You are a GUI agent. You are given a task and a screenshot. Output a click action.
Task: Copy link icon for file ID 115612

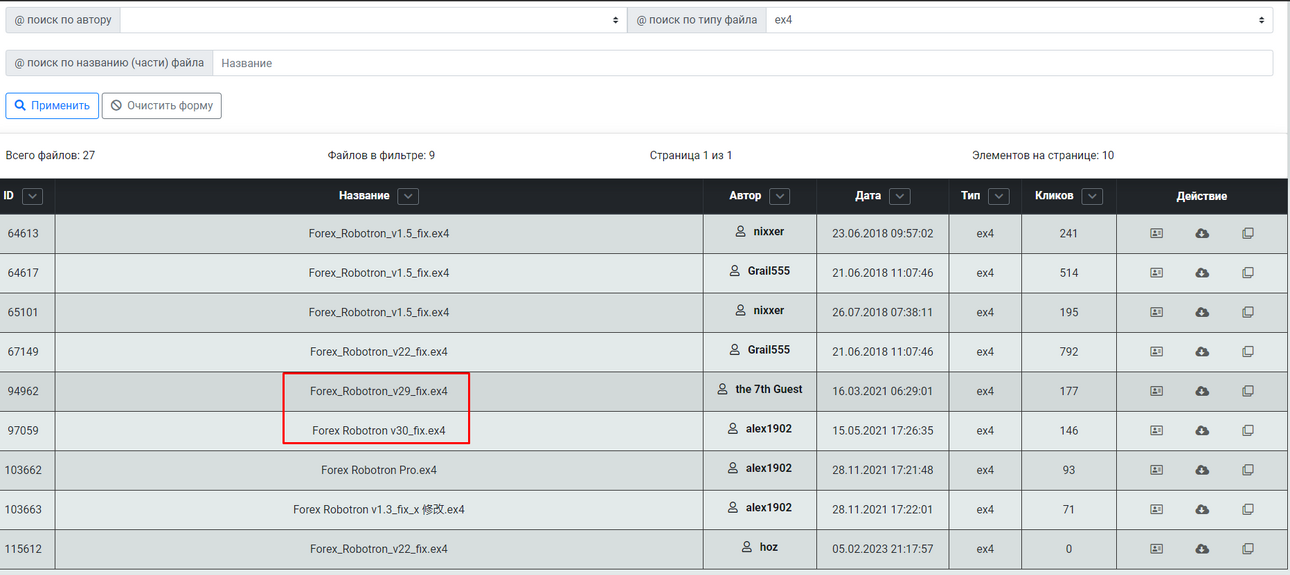click(1247, 549)
